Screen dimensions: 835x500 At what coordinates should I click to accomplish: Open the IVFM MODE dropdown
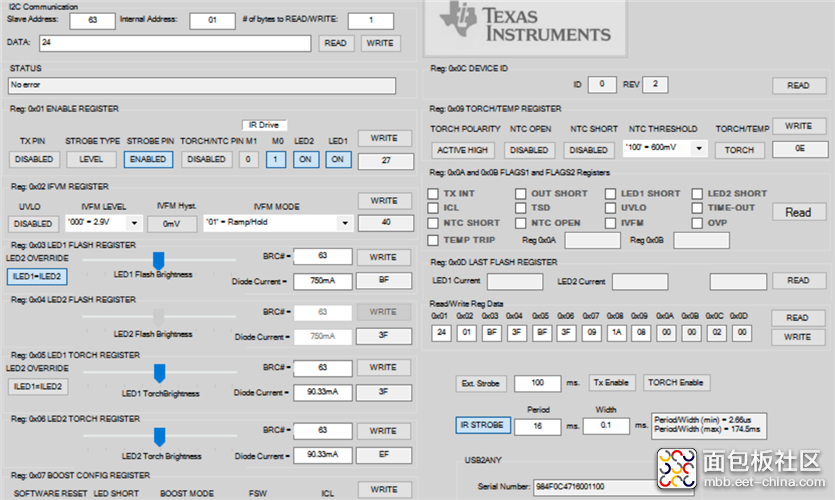click(x=278, y=223)
